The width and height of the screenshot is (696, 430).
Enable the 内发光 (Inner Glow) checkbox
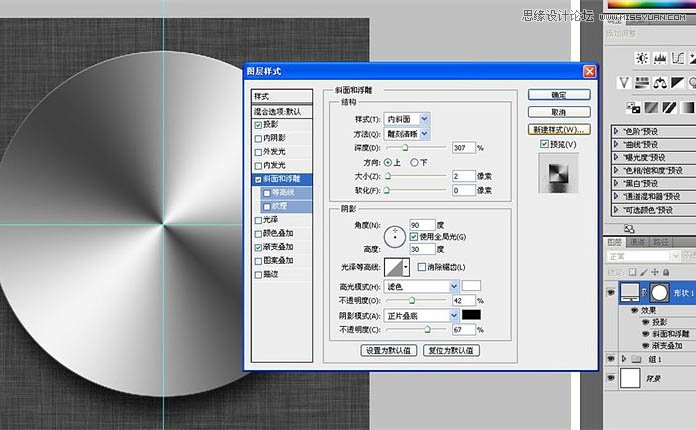[x=258, y=166]
